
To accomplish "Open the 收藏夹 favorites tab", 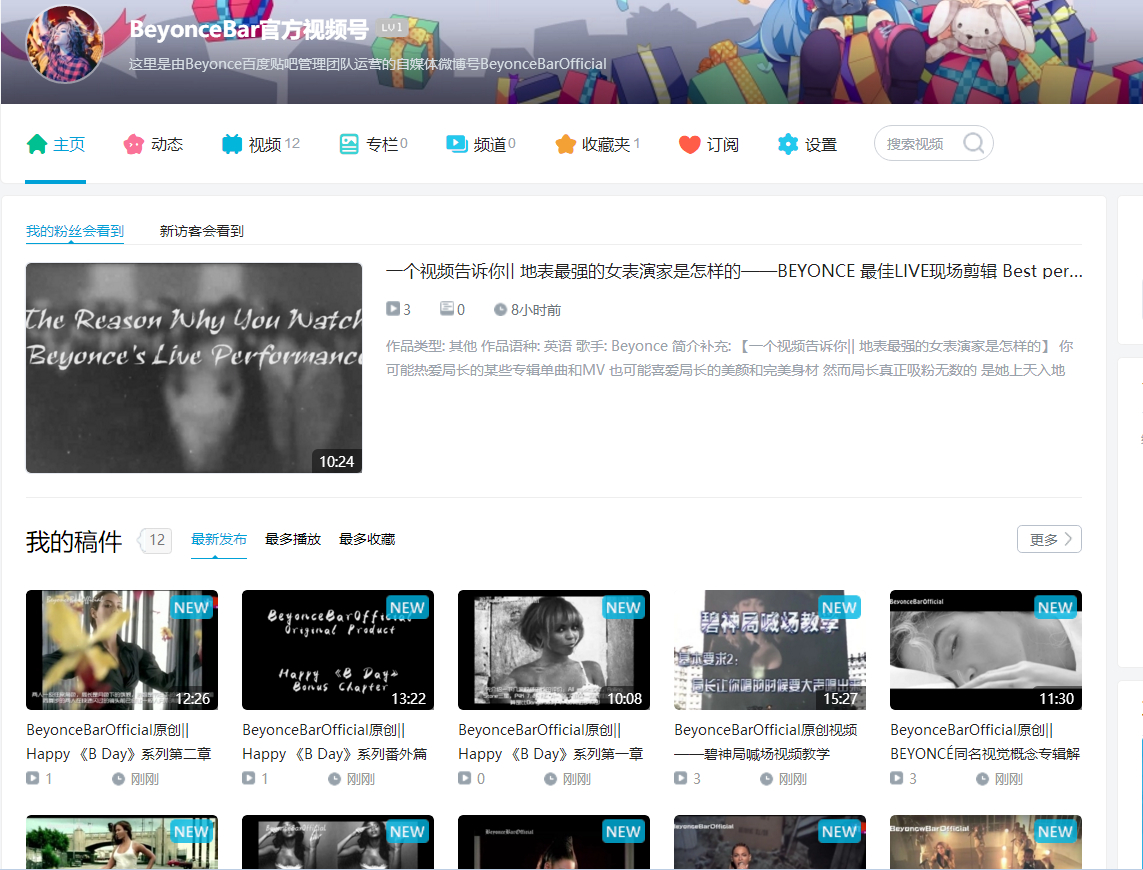I will tap(598, 144).
